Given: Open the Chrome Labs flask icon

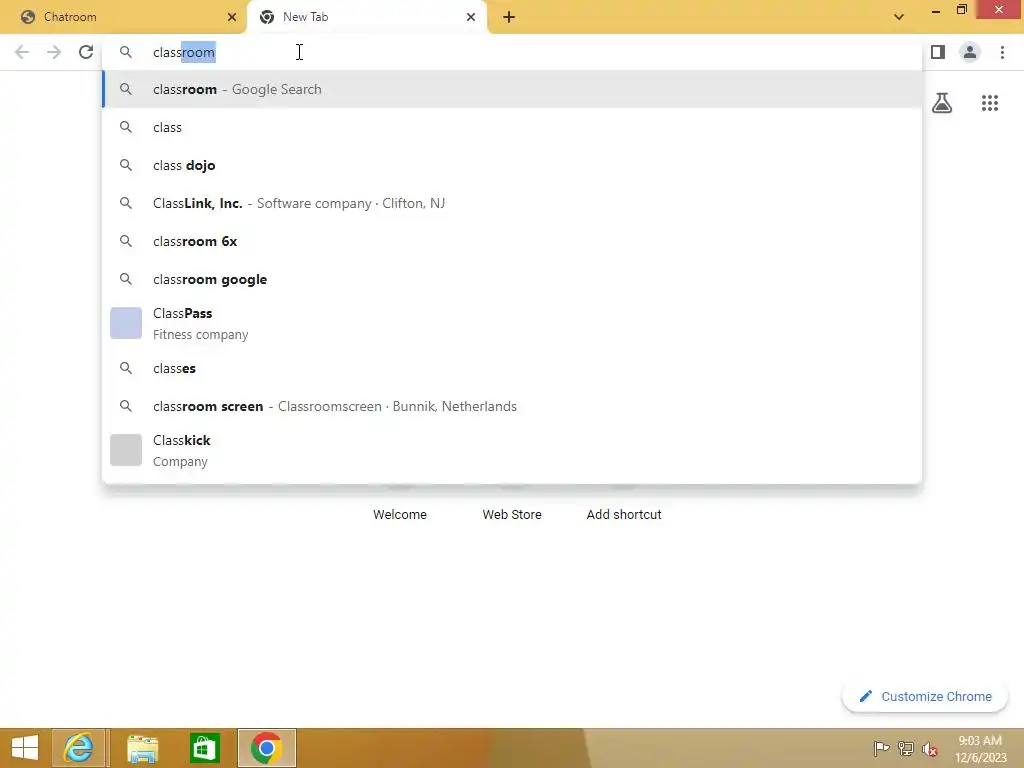Looking at the screenshot, I should [x=942, y=103].
